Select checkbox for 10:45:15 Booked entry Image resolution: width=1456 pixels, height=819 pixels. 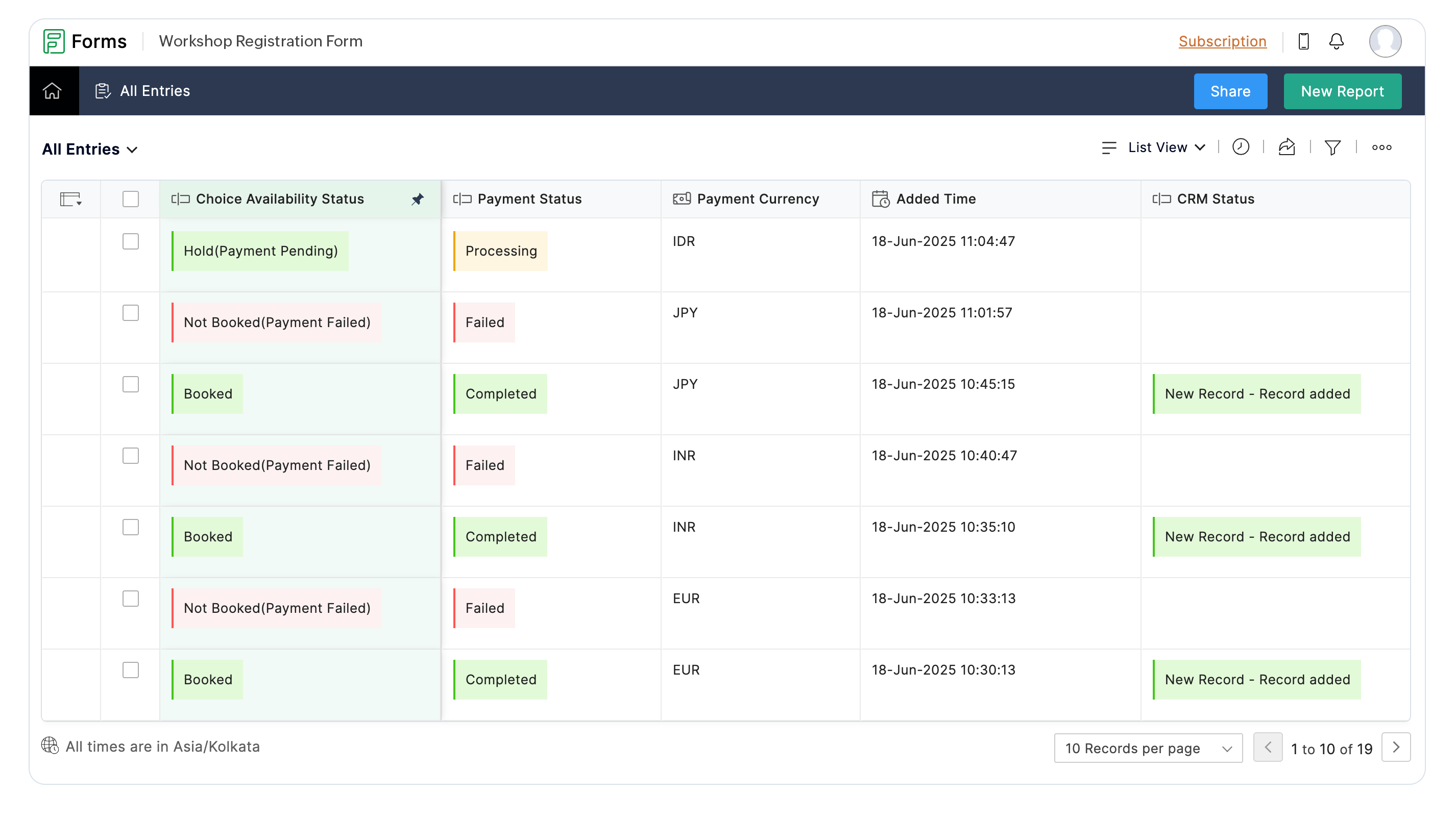[131, 384]
